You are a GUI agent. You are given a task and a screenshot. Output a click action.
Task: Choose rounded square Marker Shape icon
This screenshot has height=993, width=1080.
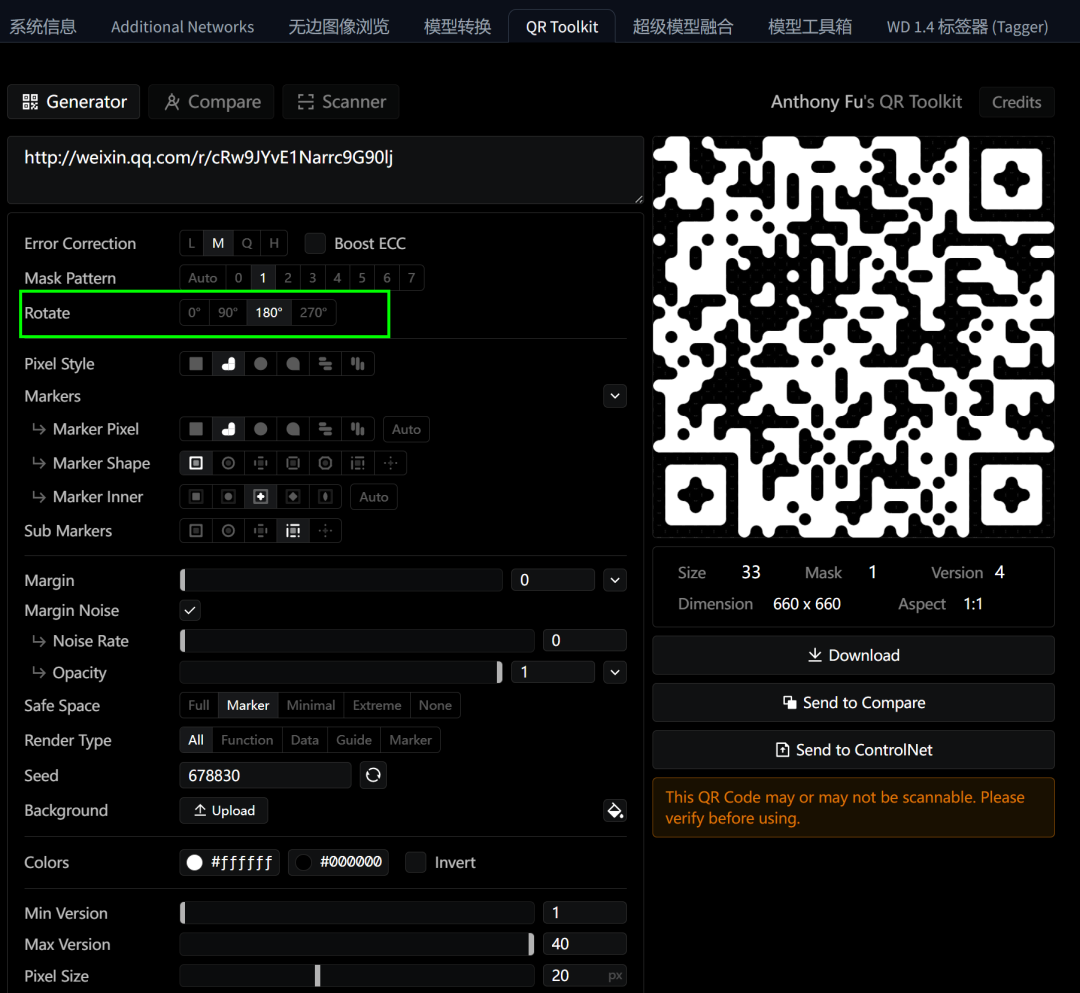[x=293, y=463]
